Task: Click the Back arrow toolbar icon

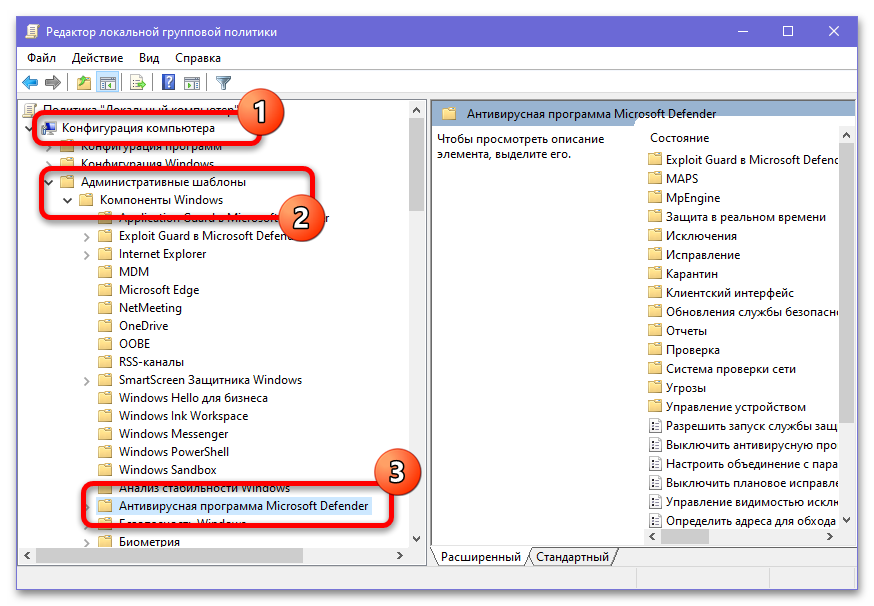Action: pyautogui.click(x=30, y=83)
